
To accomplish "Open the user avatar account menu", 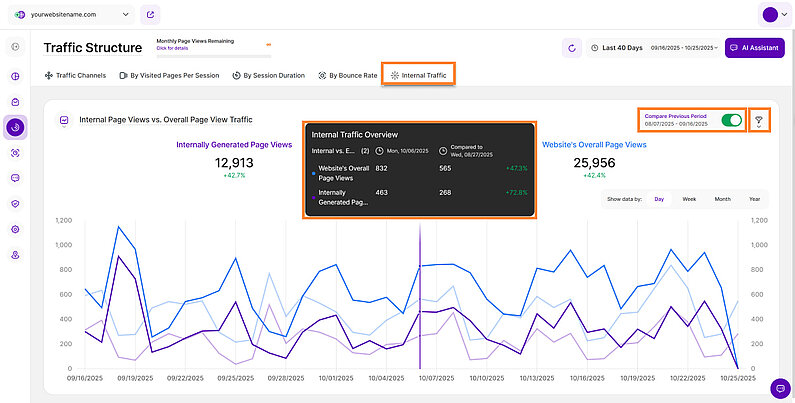I will pos(774,15).
